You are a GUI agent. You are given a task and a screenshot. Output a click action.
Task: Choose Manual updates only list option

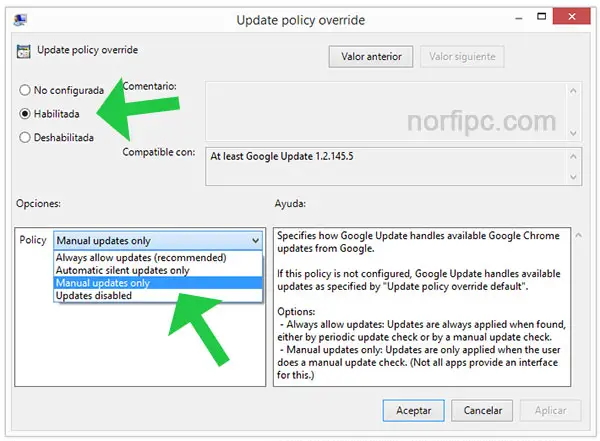point(158,283)
